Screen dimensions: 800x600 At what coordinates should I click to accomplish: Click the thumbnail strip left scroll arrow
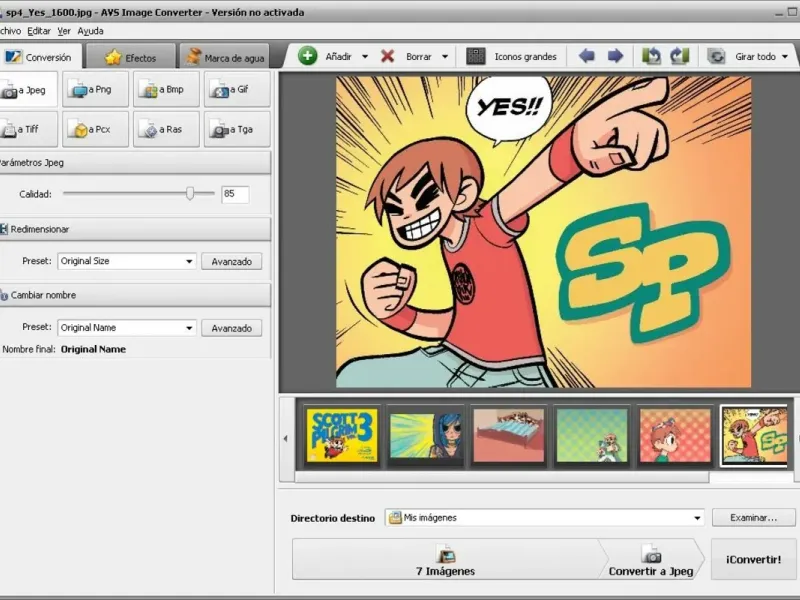286,438
